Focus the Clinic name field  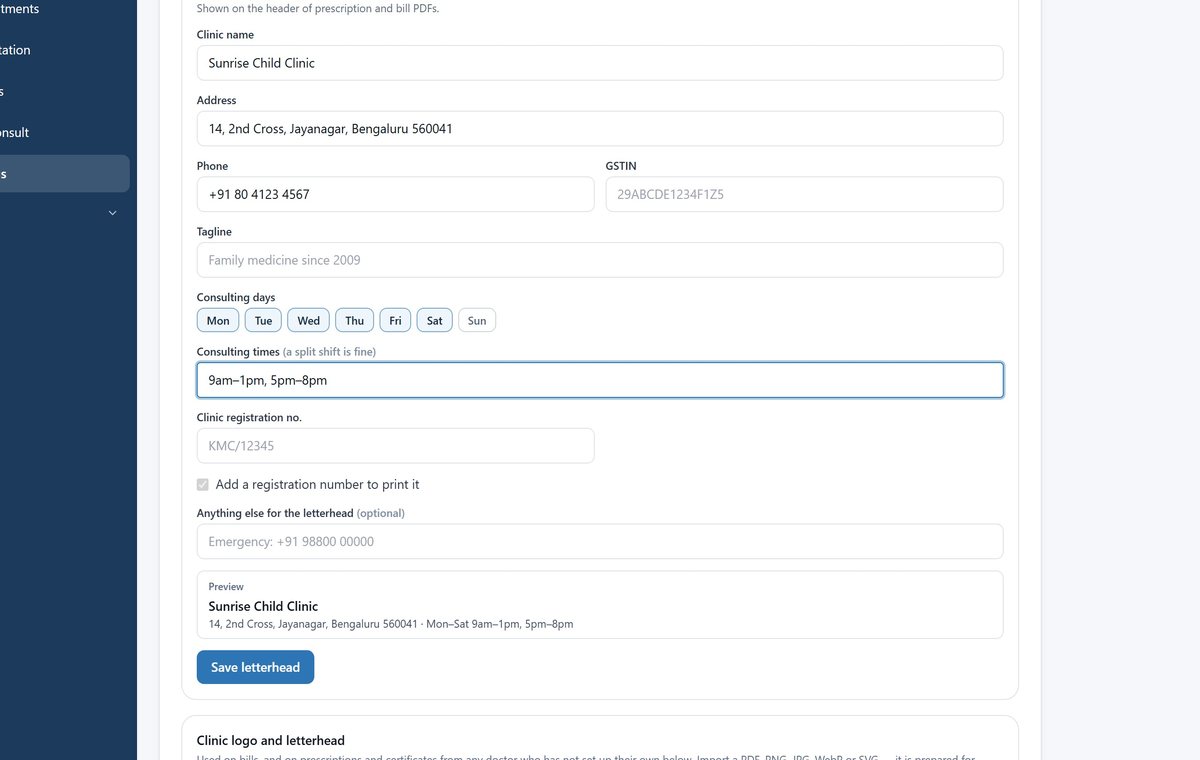pos(600,63)
